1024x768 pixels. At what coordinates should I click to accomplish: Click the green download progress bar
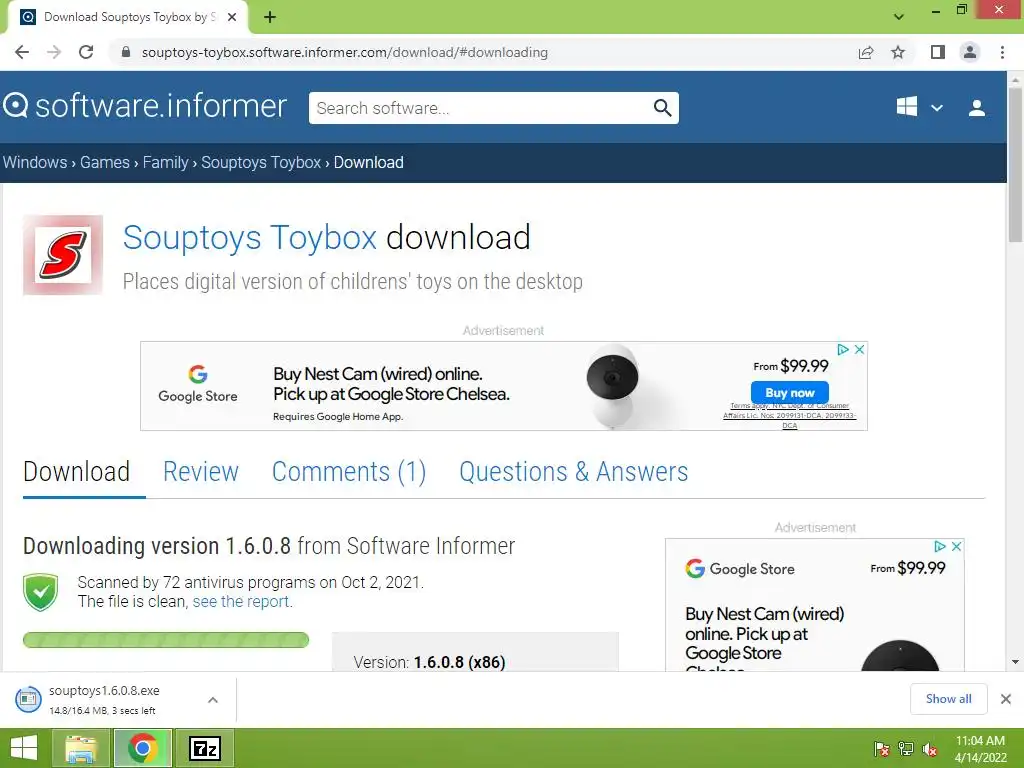click(166, 640)
